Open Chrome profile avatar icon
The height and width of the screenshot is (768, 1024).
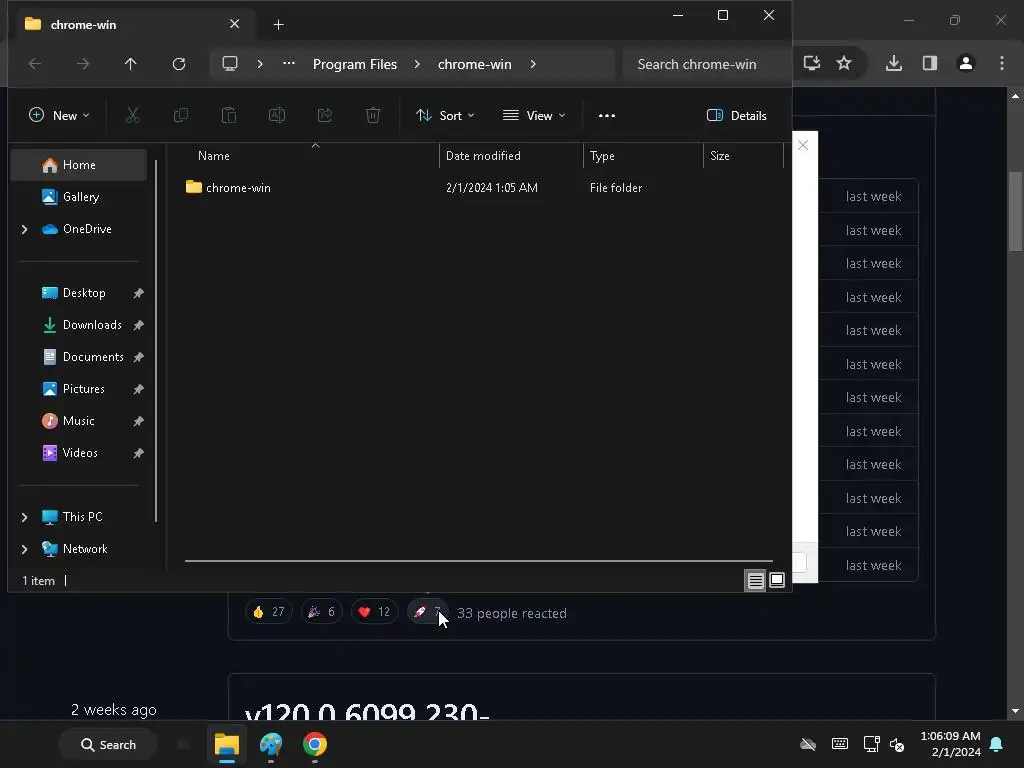966,63
